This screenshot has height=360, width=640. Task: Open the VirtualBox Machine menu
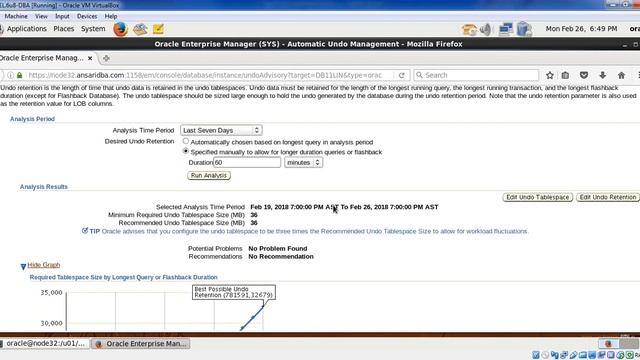tap(16, 16)
